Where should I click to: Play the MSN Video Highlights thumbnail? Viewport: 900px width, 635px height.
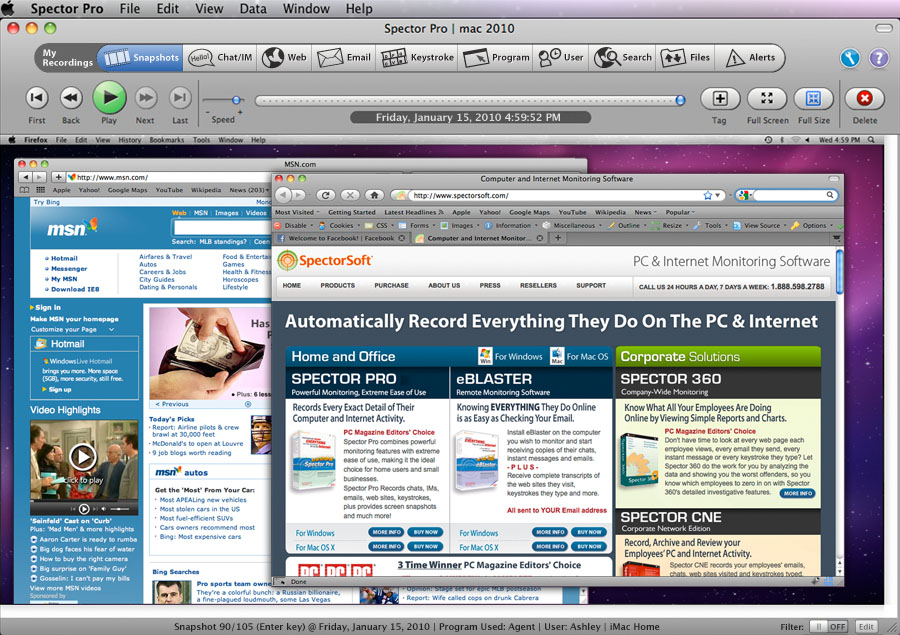pos(83,457)
